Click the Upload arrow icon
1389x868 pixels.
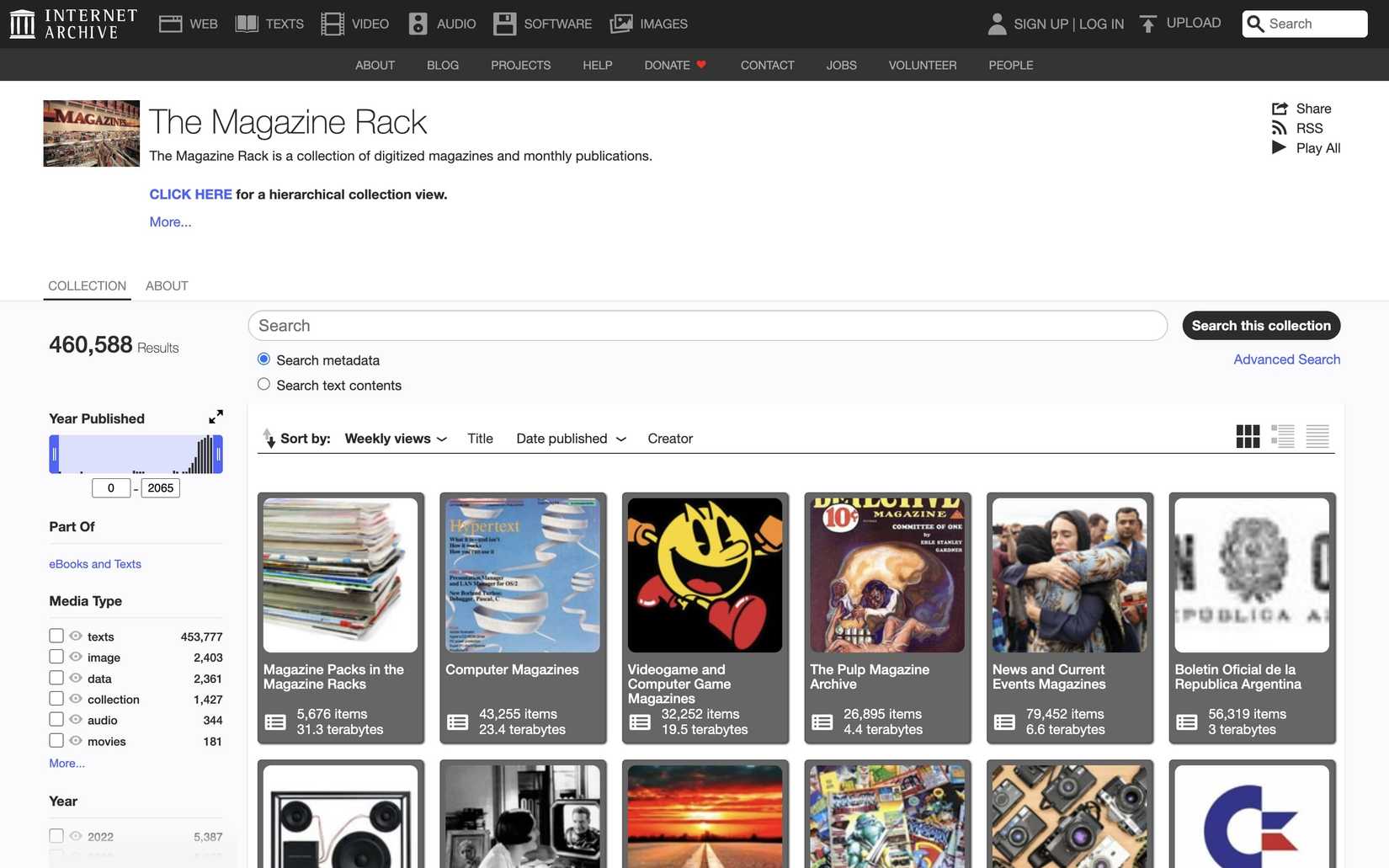click(1147, 24)
